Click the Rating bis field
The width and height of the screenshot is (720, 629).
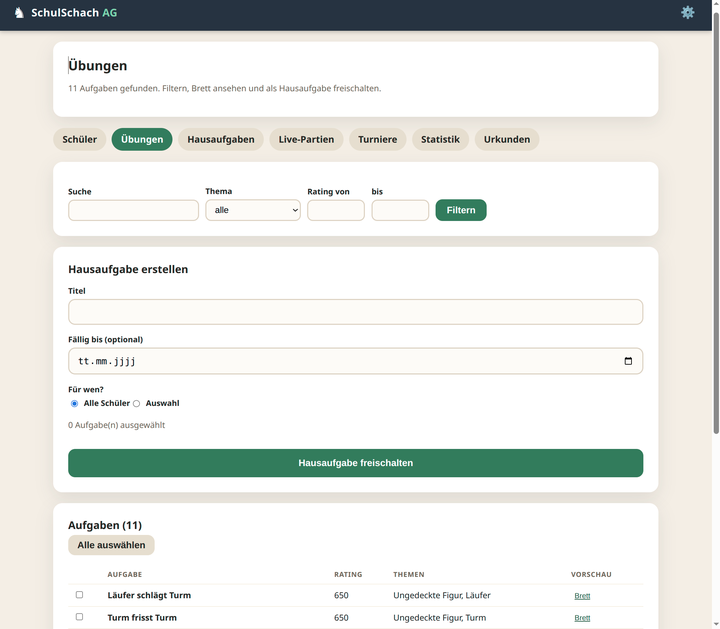click(x=400, y=210)
